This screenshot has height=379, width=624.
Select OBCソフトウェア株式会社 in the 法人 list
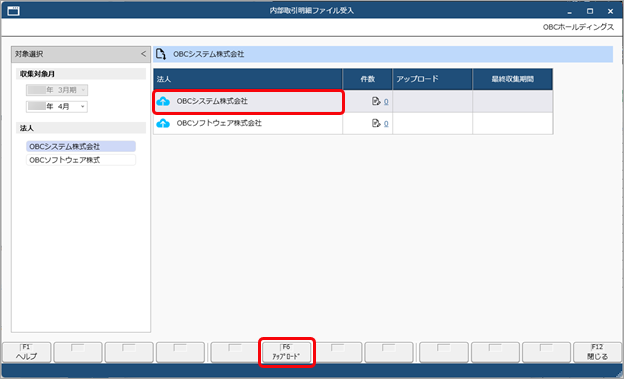81,160
